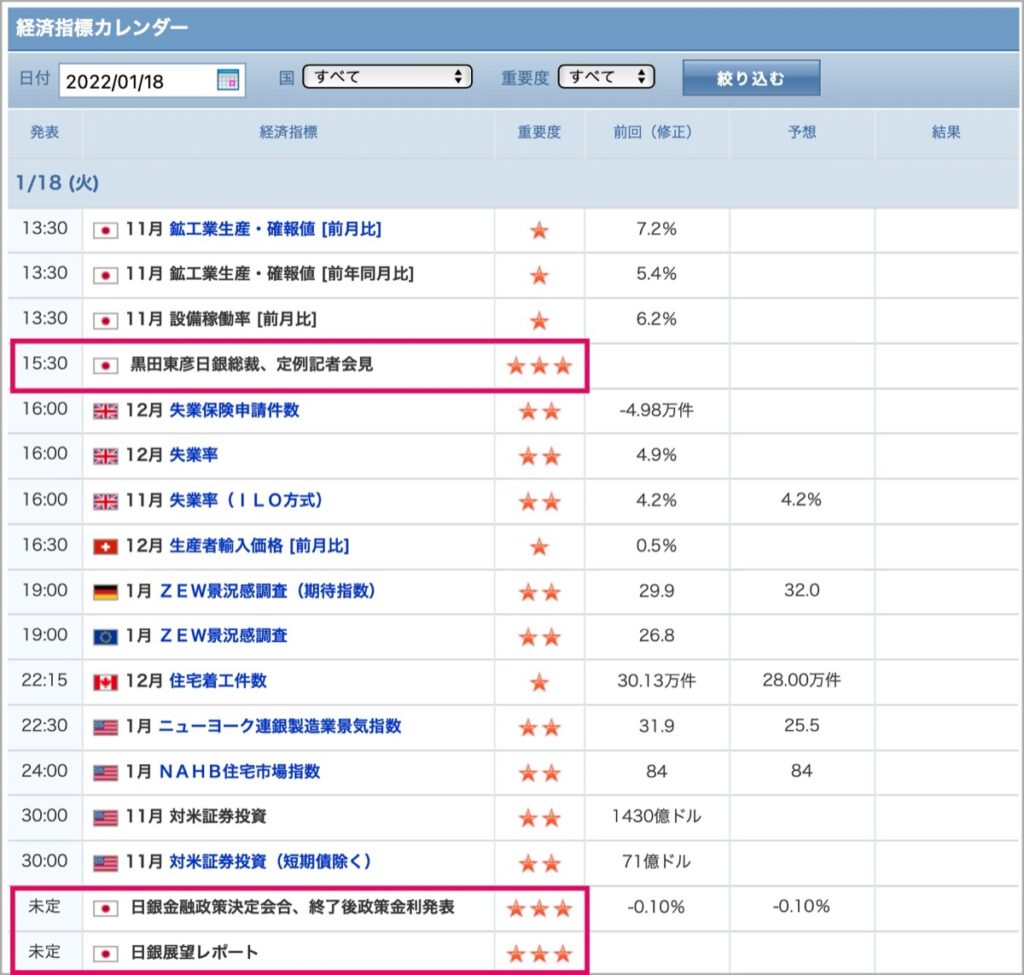Click the 1/18 (火) date heading
1024x975 pixels.
click(x=57, y=182)
